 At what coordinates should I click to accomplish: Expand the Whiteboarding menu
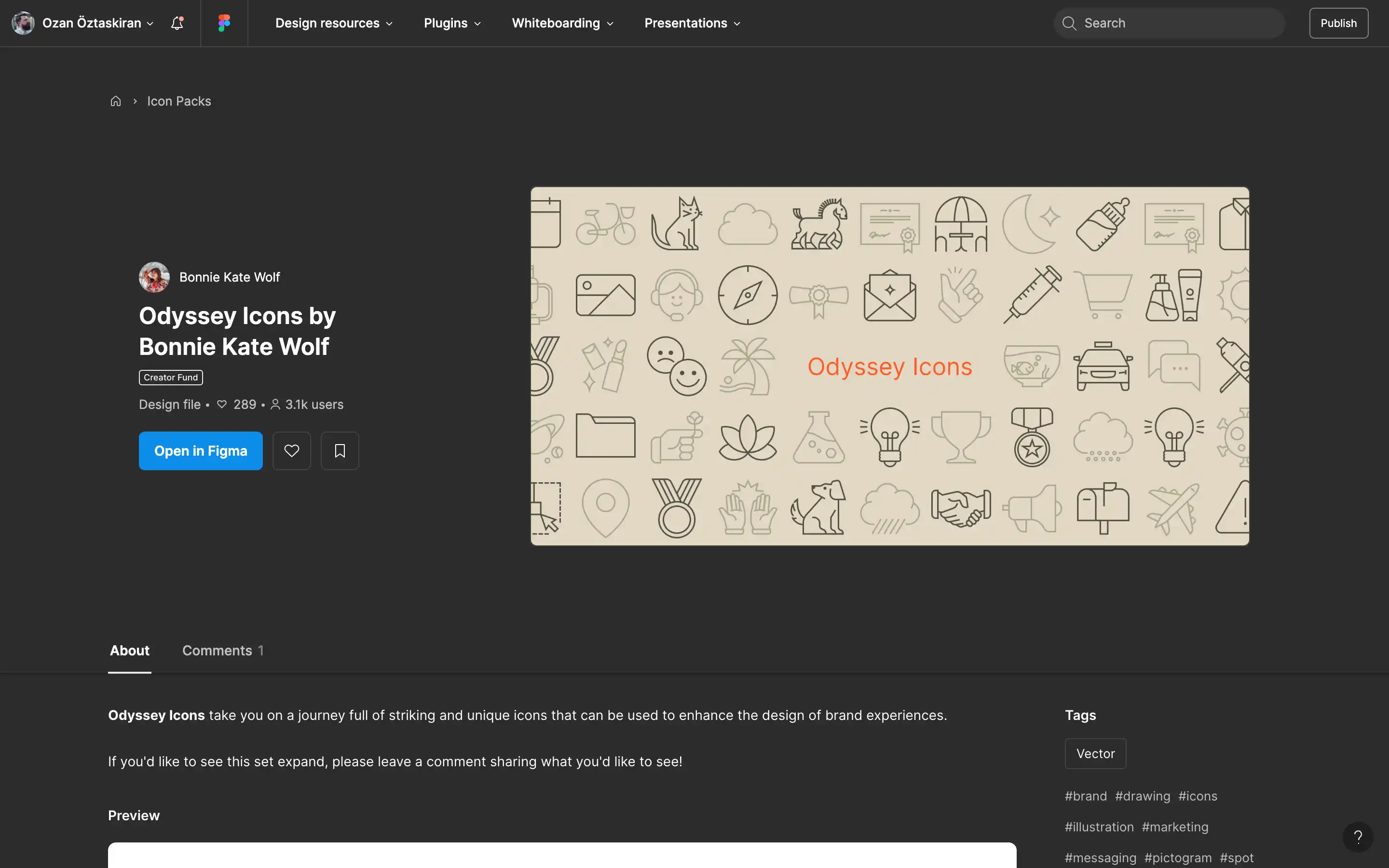click(x=562, y=23)
